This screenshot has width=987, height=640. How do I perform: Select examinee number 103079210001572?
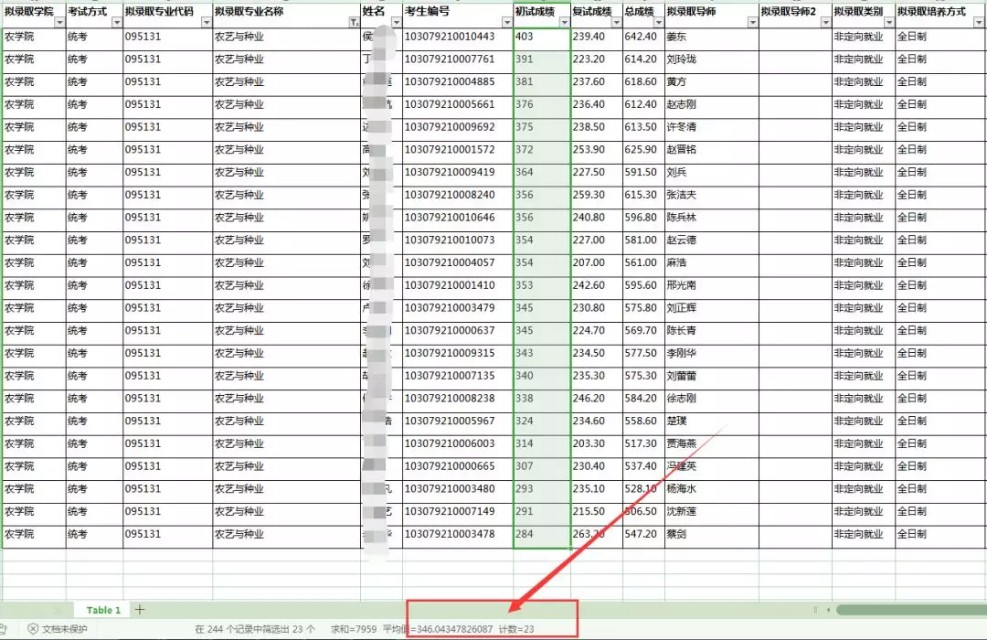(x=458, y=150)
